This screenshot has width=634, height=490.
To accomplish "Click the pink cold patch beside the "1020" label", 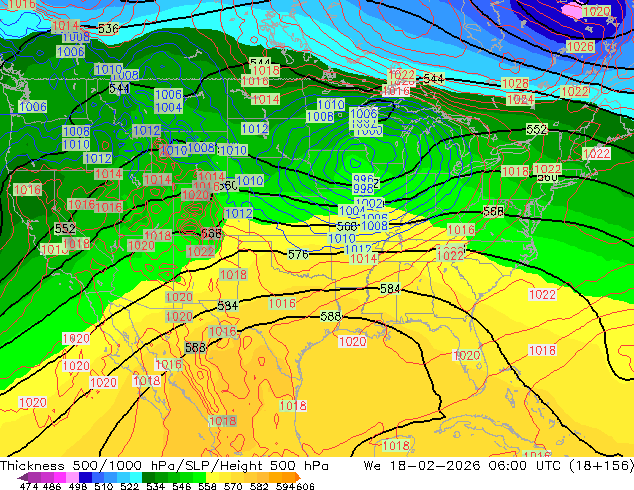I will coord(573,10).
